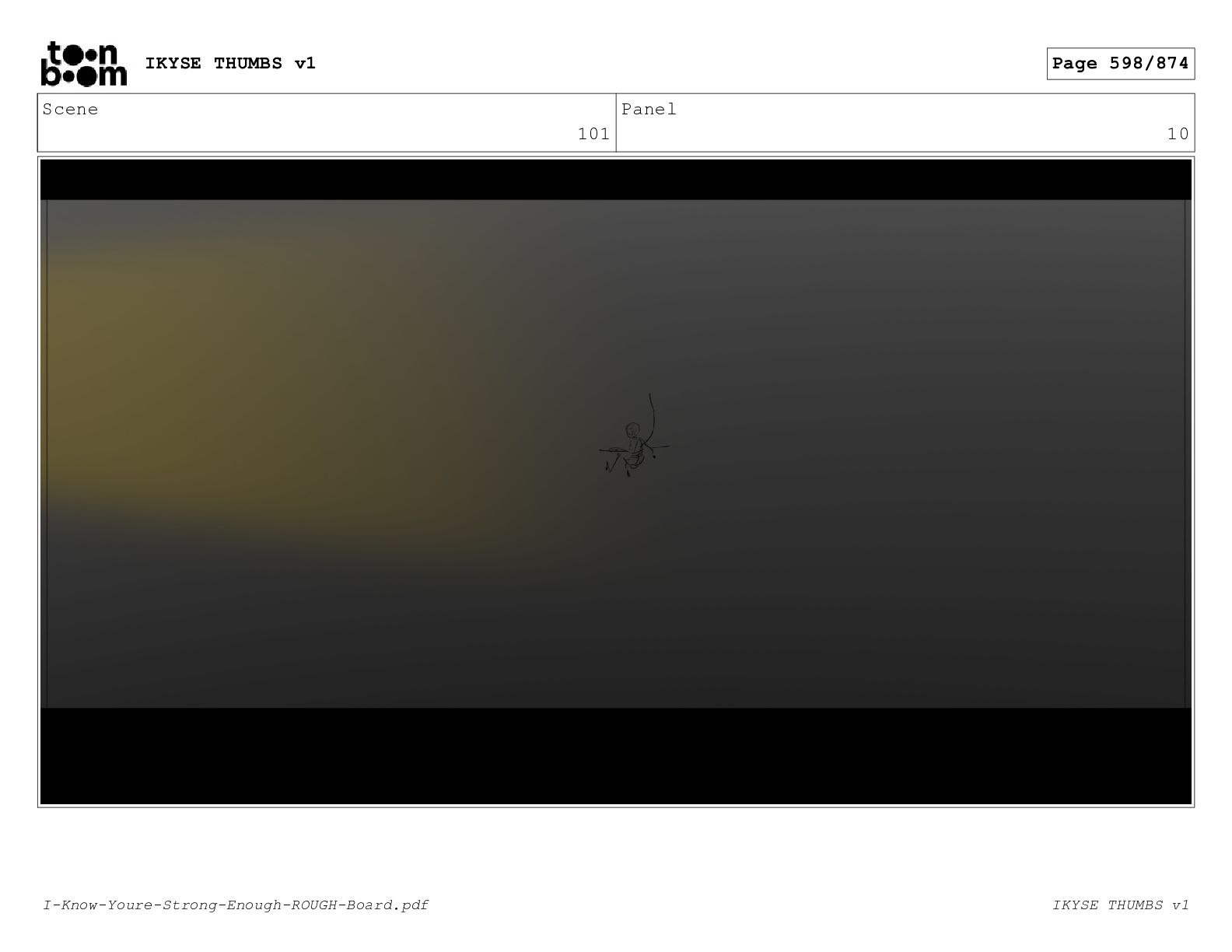1232x952 pixels.
Task: Click the 'Panel' label
Action: pyautogui.click(x=649, y=110)
